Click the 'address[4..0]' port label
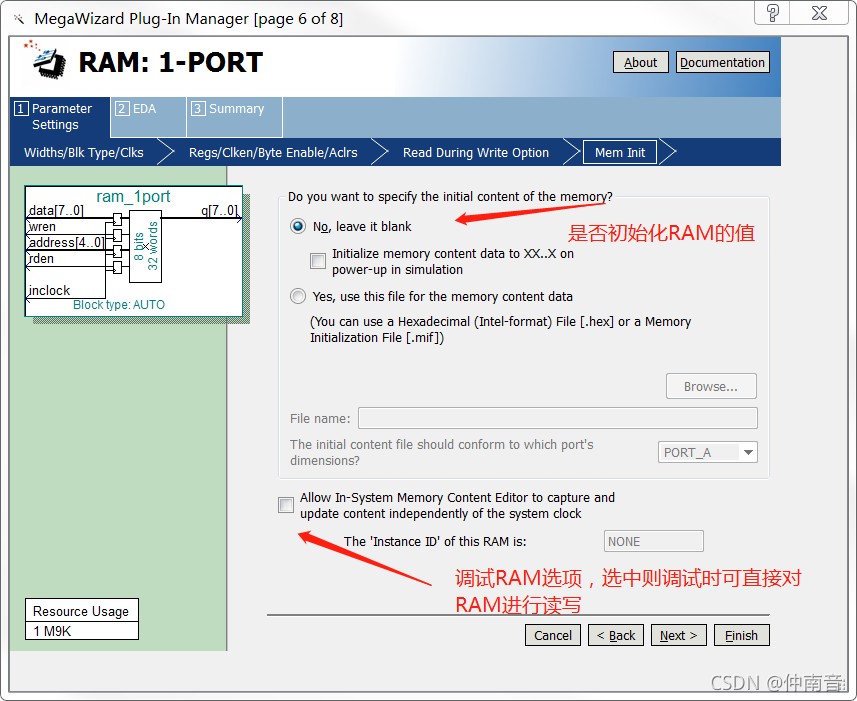This screenshot has height=701, width=857. click(x=66, y=242)
